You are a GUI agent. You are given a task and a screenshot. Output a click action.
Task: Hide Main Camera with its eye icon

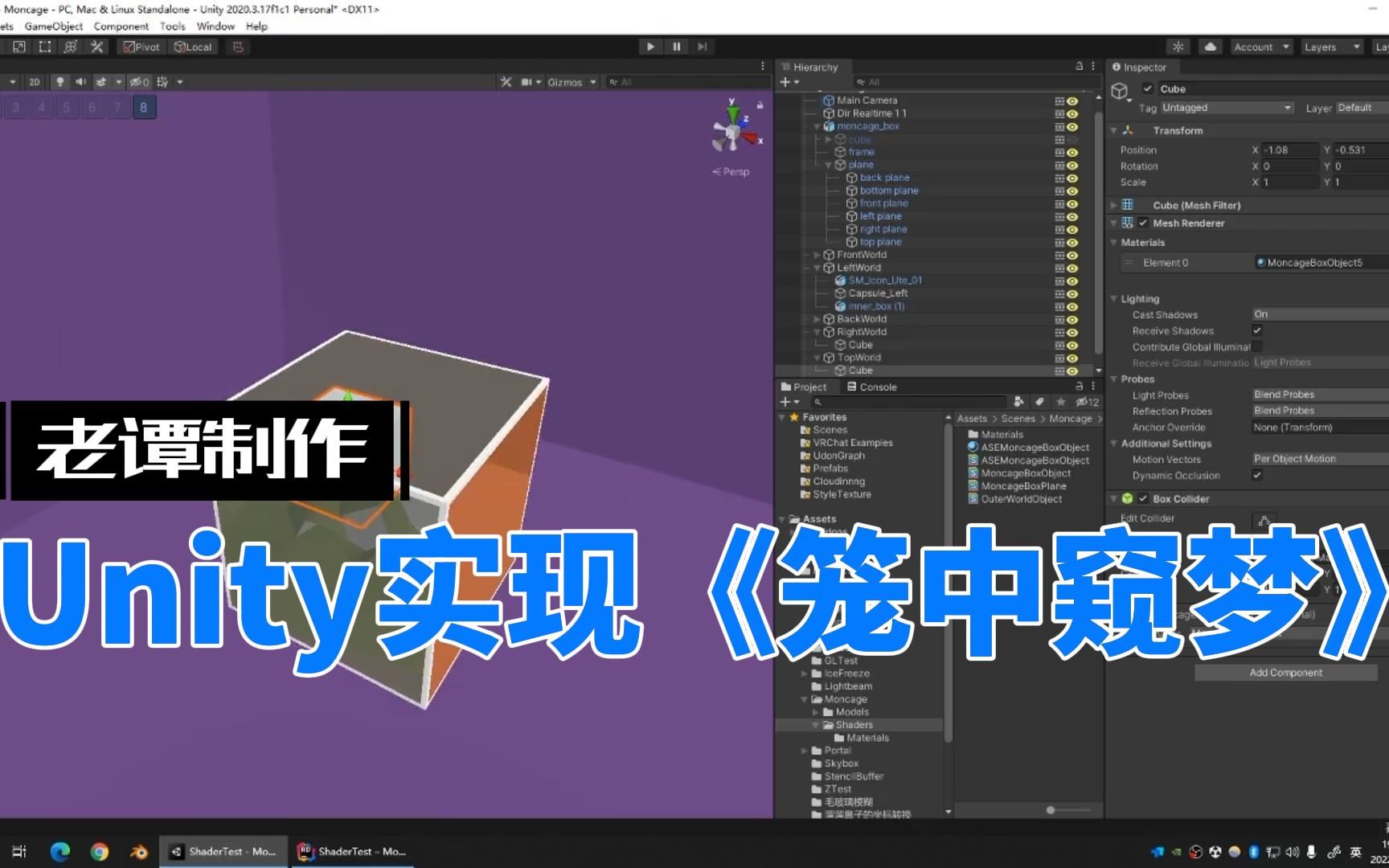(x=1072, y=101)
